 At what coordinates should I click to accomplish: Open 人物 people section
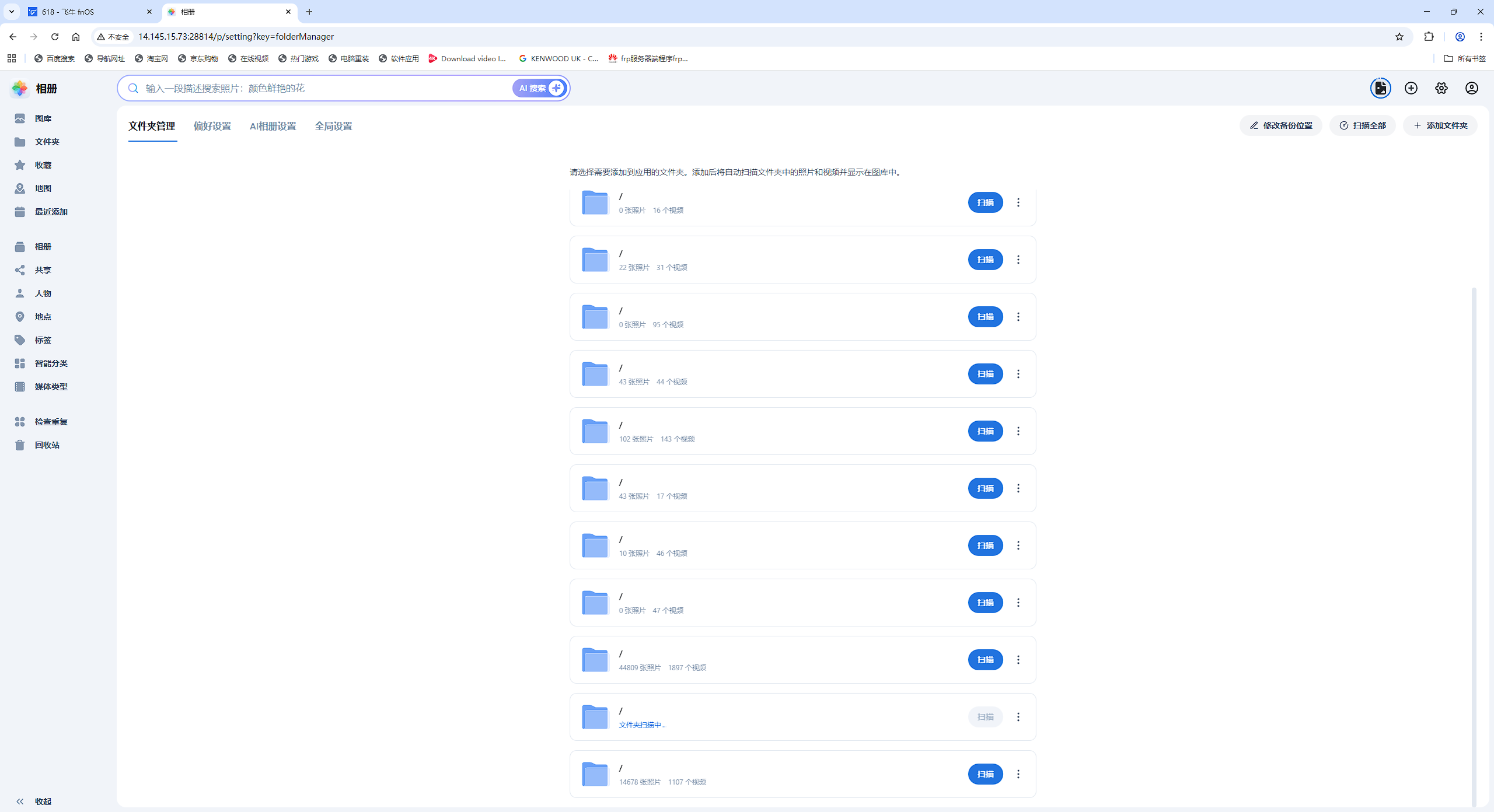(42, 293)
